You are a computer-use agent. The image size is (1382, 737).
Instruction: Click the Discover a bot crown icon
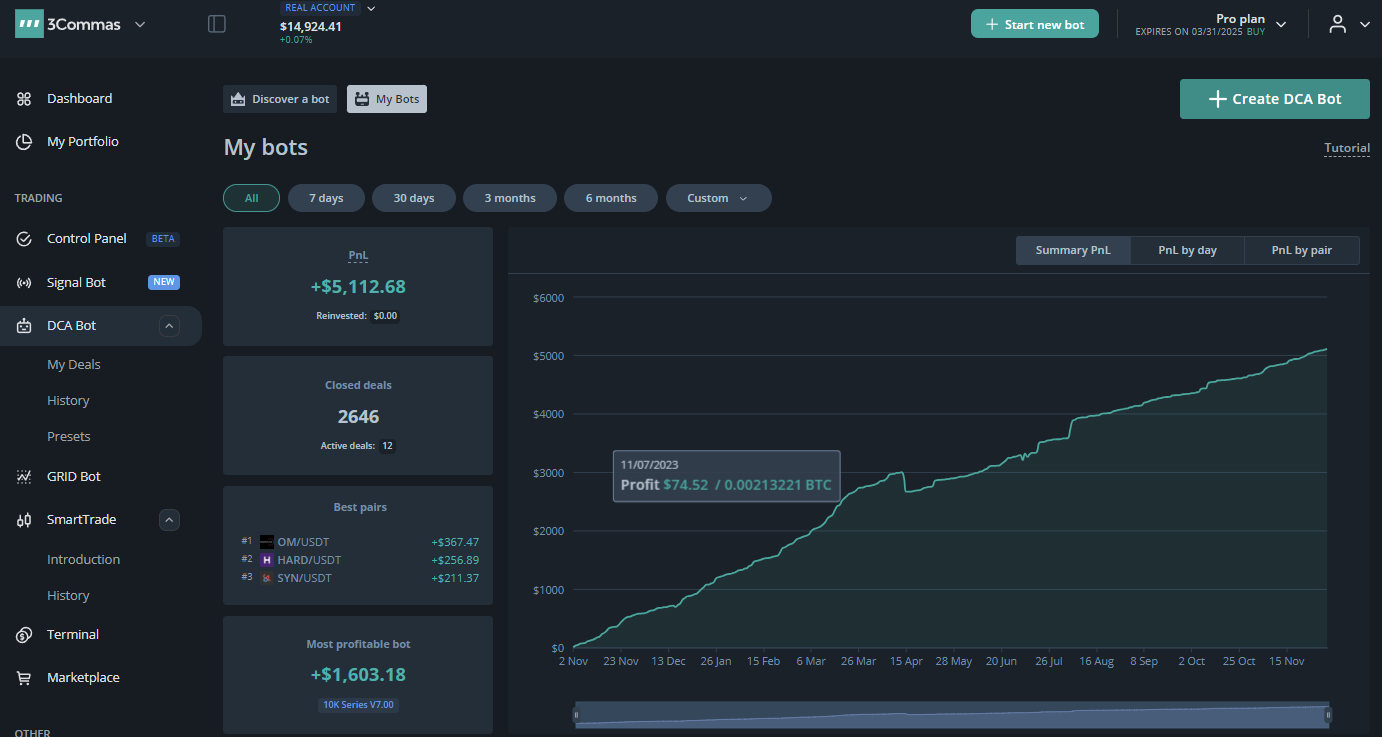[x=238, y=99]
